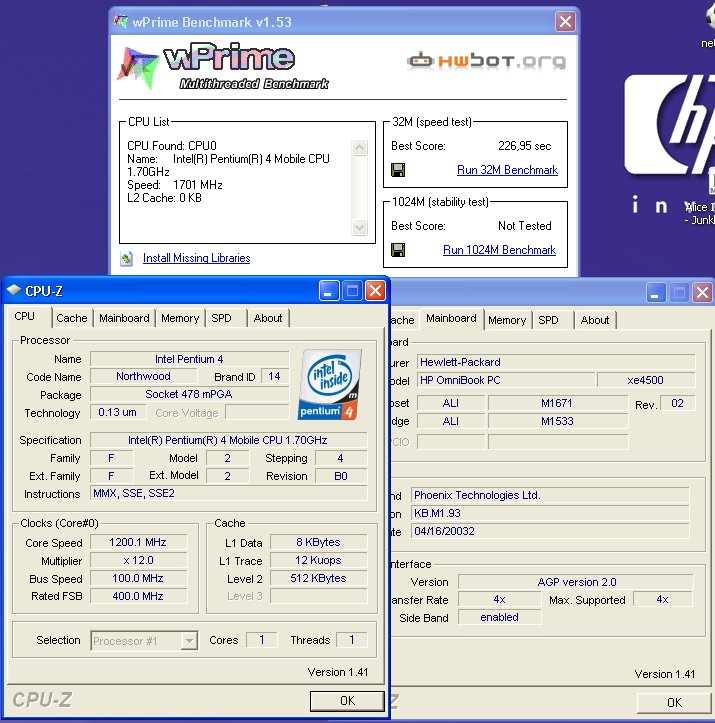
Task: Click the Bus Speed value 100.0 MHz
Action: (x=138, y=578)
